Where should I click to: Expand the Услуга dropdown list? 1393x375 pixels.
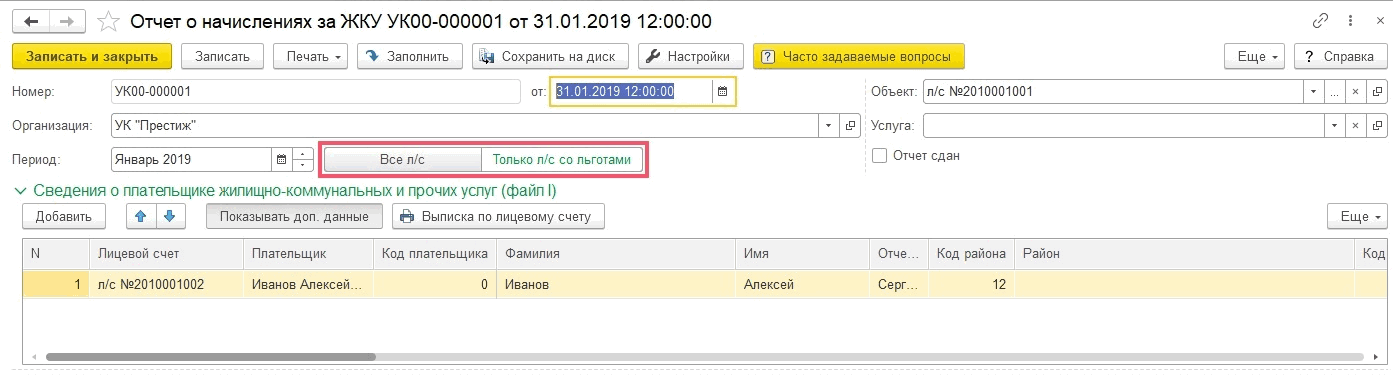click(x=1334, y=126)
